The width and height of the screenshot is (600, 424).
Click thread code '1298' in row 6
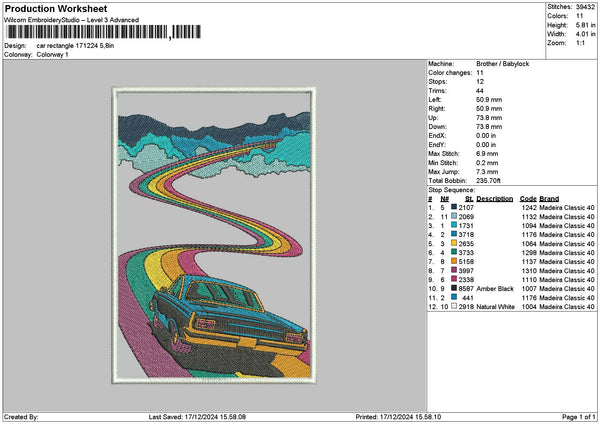[x=529, y=253]
